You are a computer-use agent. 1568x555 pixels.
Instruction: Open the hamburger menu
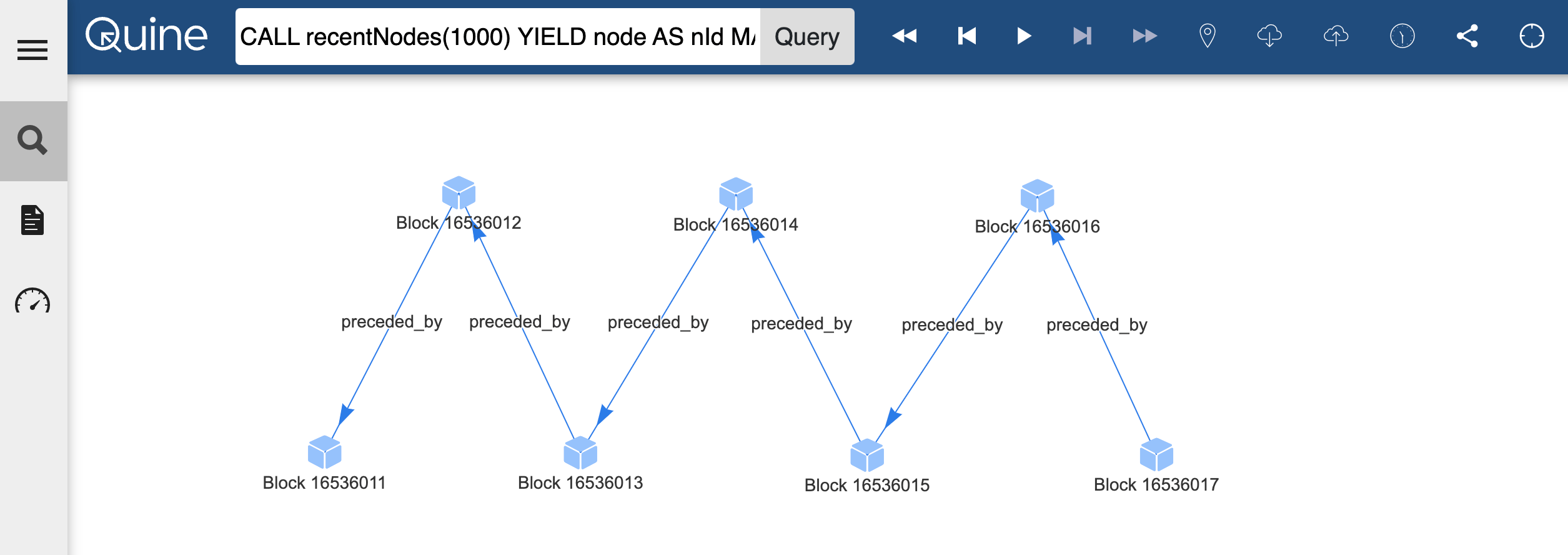[x=32, y=50]
